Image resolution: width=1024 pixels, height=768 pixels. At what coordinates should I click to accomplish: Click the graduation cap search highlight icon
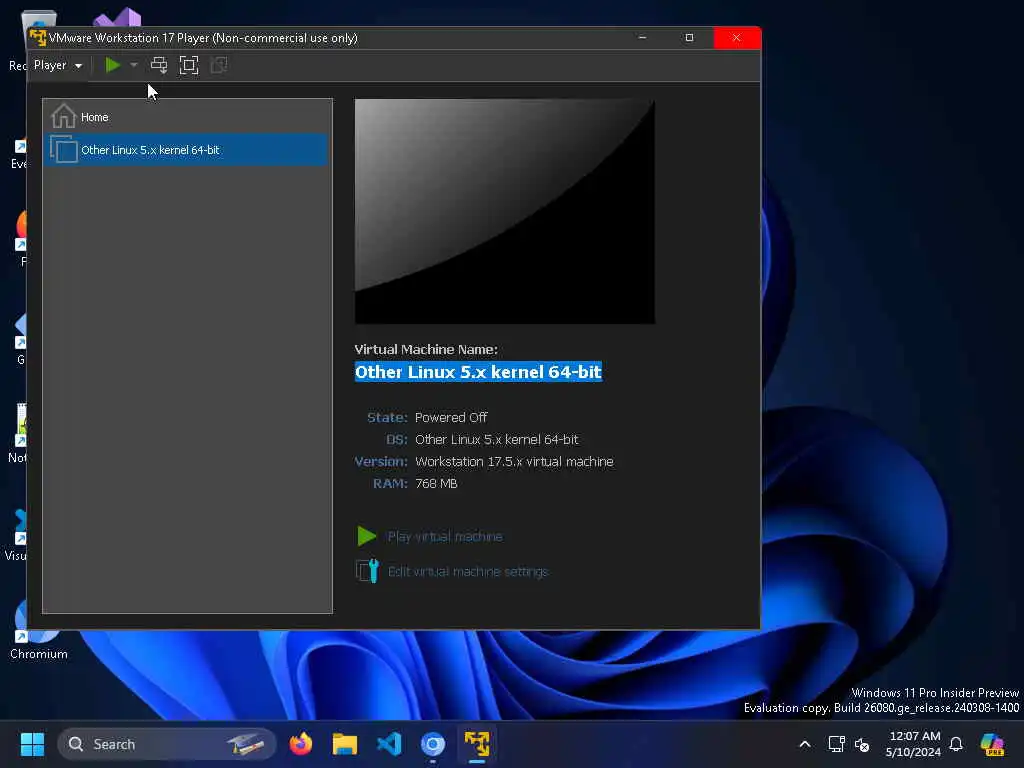click(246, 744)
